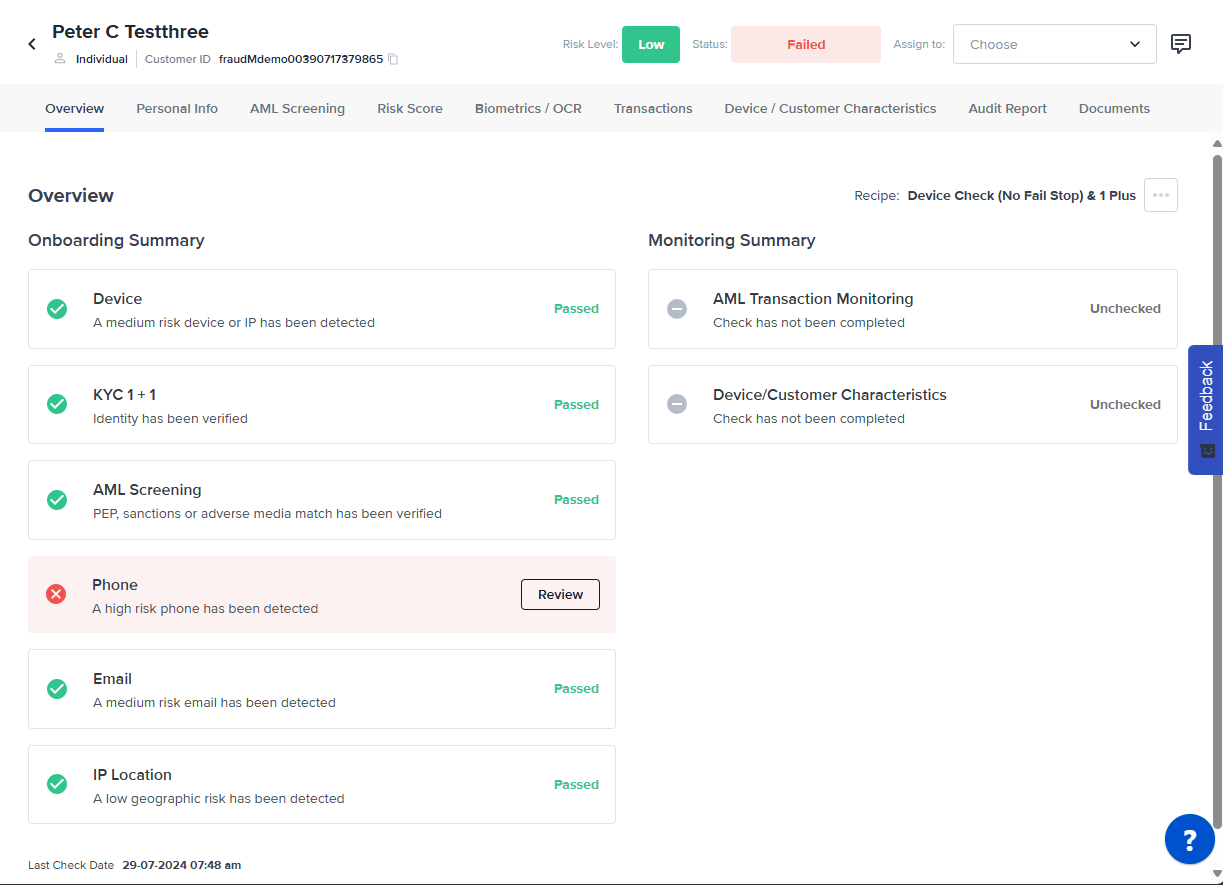Click the back arrow beside customer name

[x=32, y=44]
